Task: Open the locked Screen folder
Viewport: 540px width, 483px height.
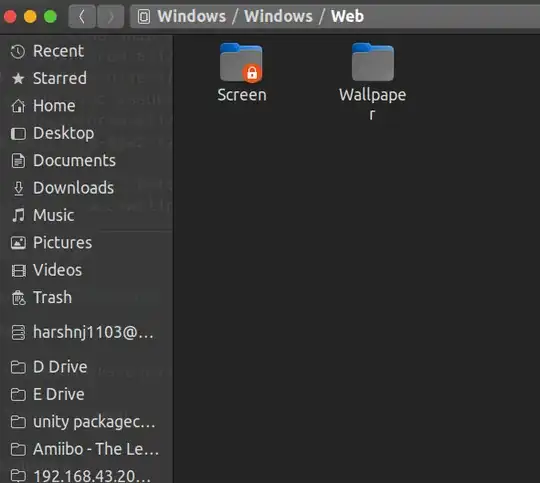Action: [x=241, y=63]
